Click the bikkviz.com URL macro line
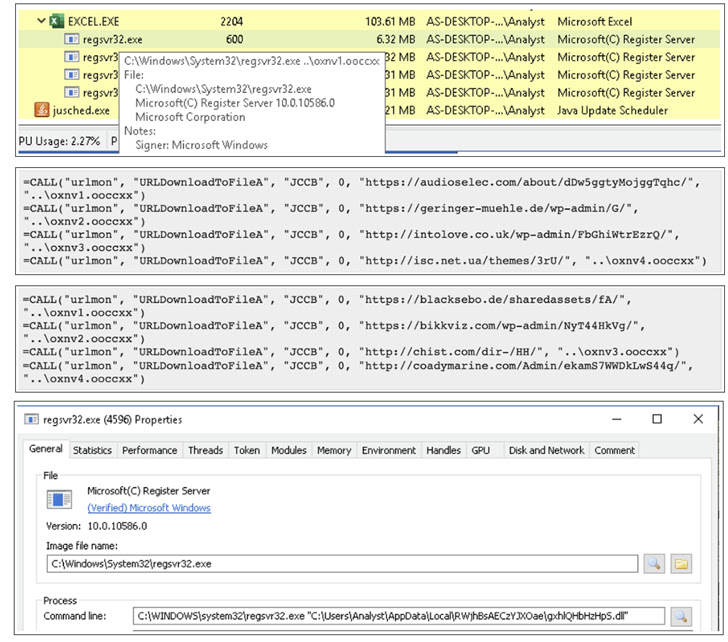Image resolution: width=728 pixels, height=642 pixels. [334, 332]
